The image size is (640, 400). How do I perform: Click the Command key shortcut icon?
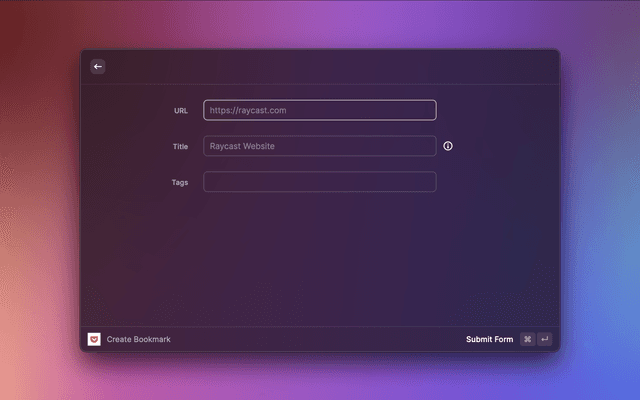[527, 339]
